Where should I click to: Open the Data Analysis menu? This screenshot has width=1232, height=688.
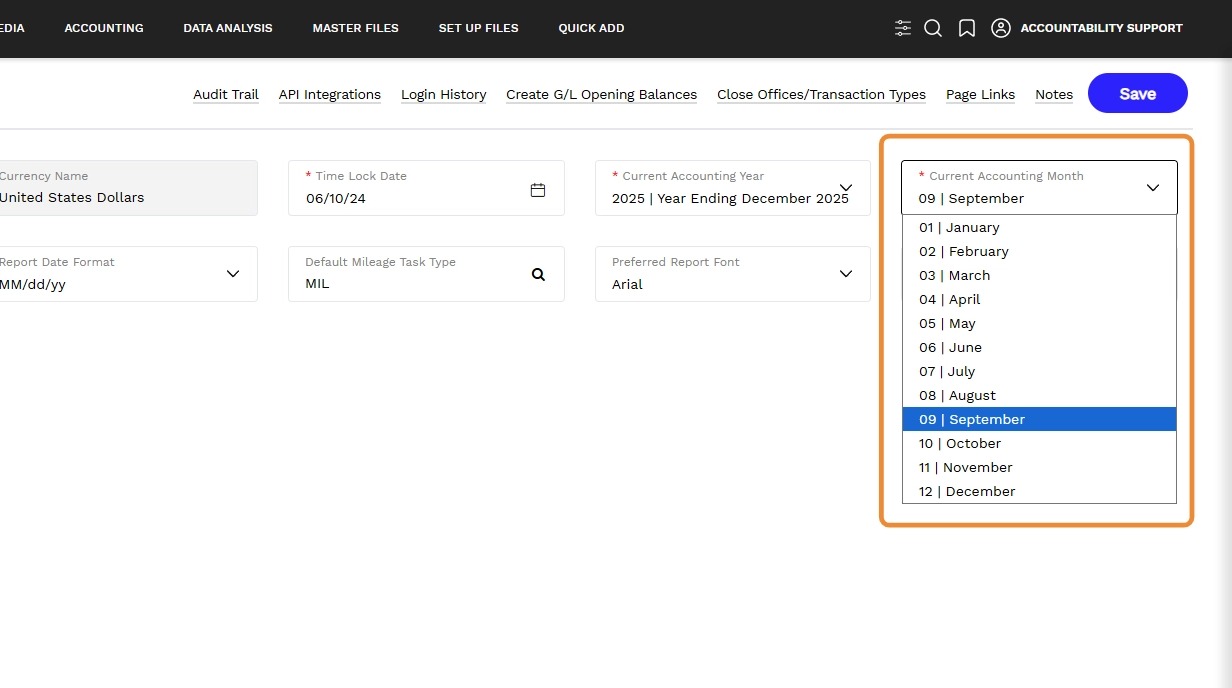[228, 28]
